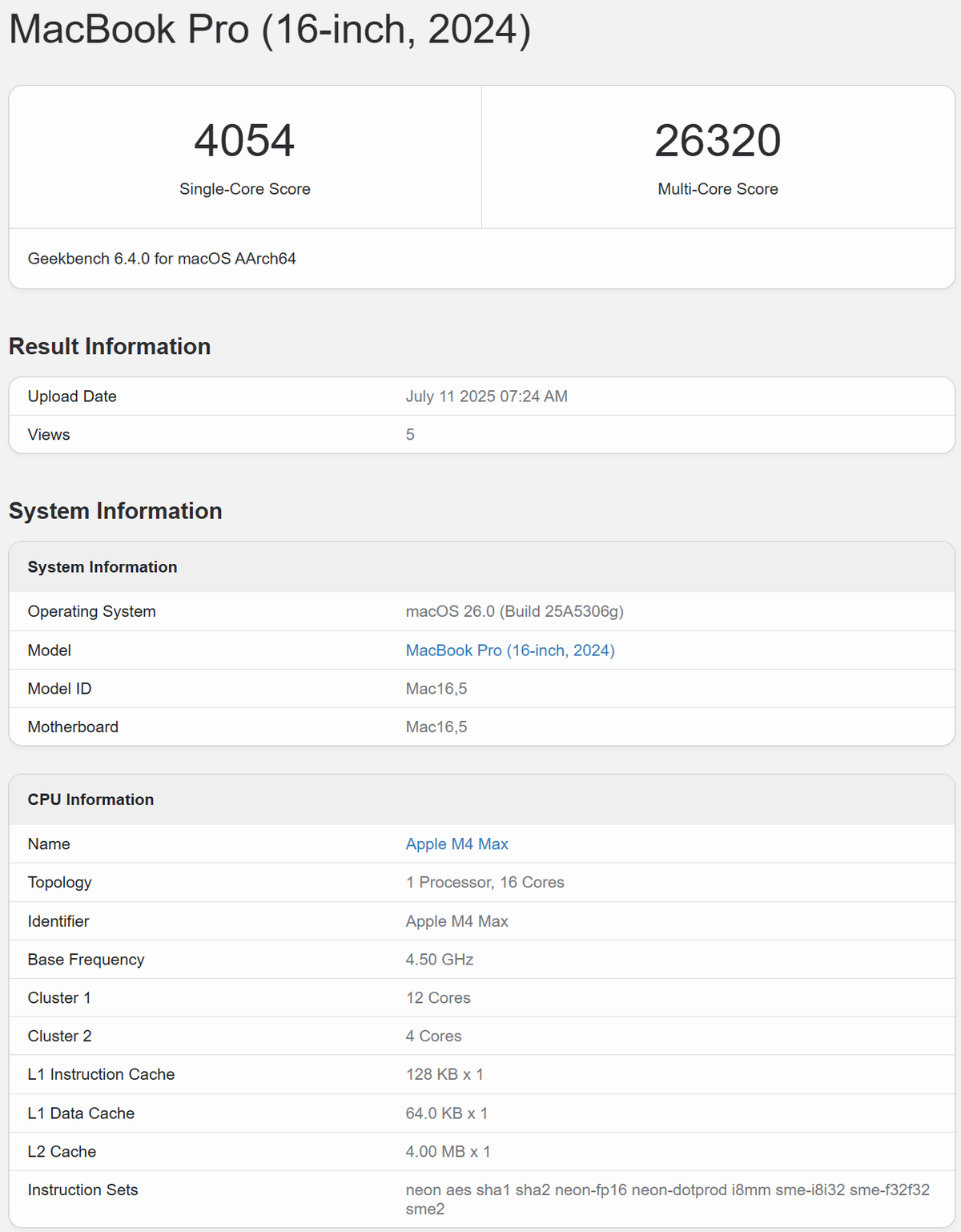Click the Model ID value Mac16,5
This screenshot has width=961, height=1232.
(x=436, y=689)
